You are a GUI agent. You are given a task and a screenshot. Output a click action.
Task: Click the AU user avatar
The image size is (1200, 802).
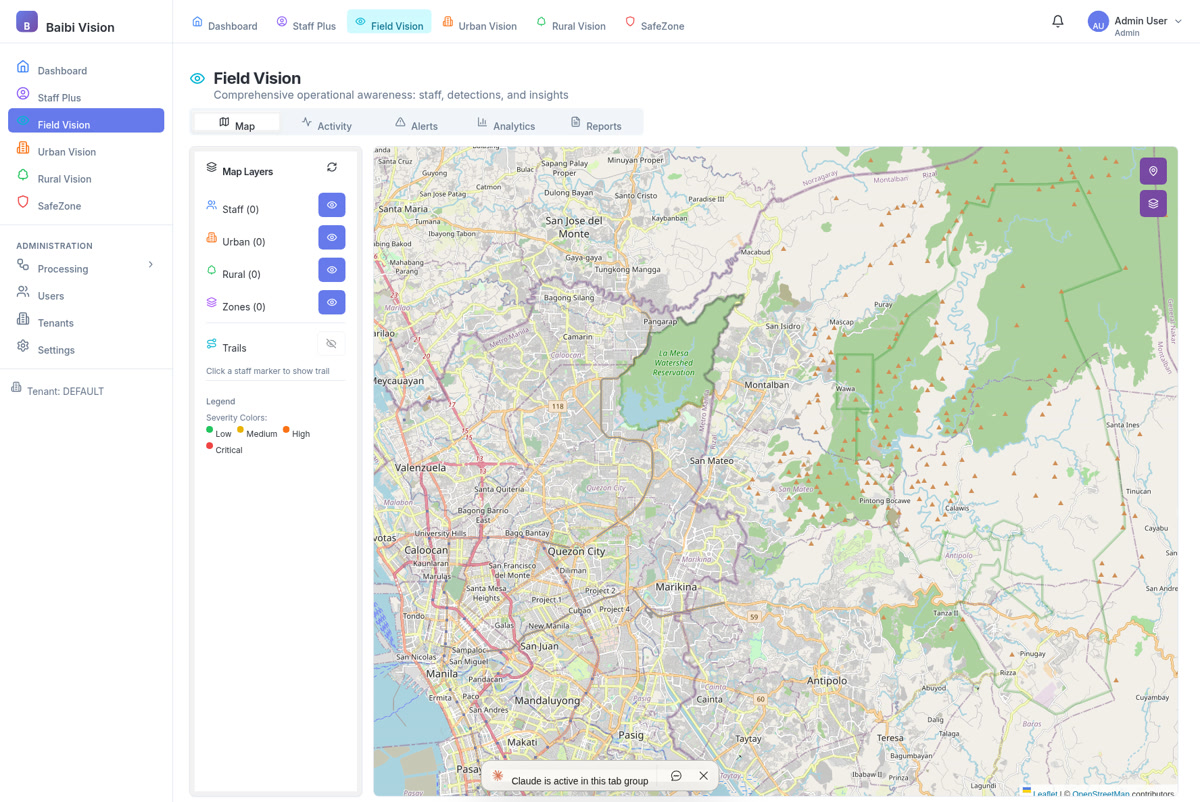tap(1098, 23)
